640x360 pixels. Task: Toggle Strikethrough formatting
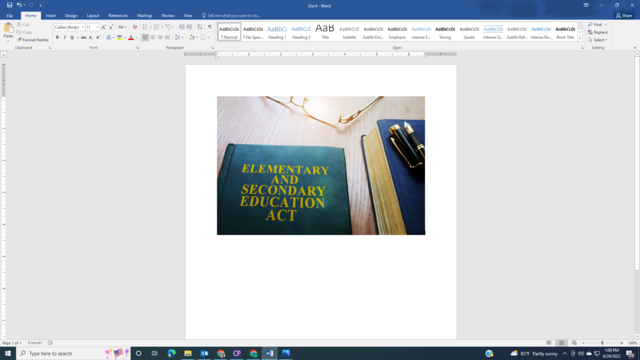tap(83, 38)
